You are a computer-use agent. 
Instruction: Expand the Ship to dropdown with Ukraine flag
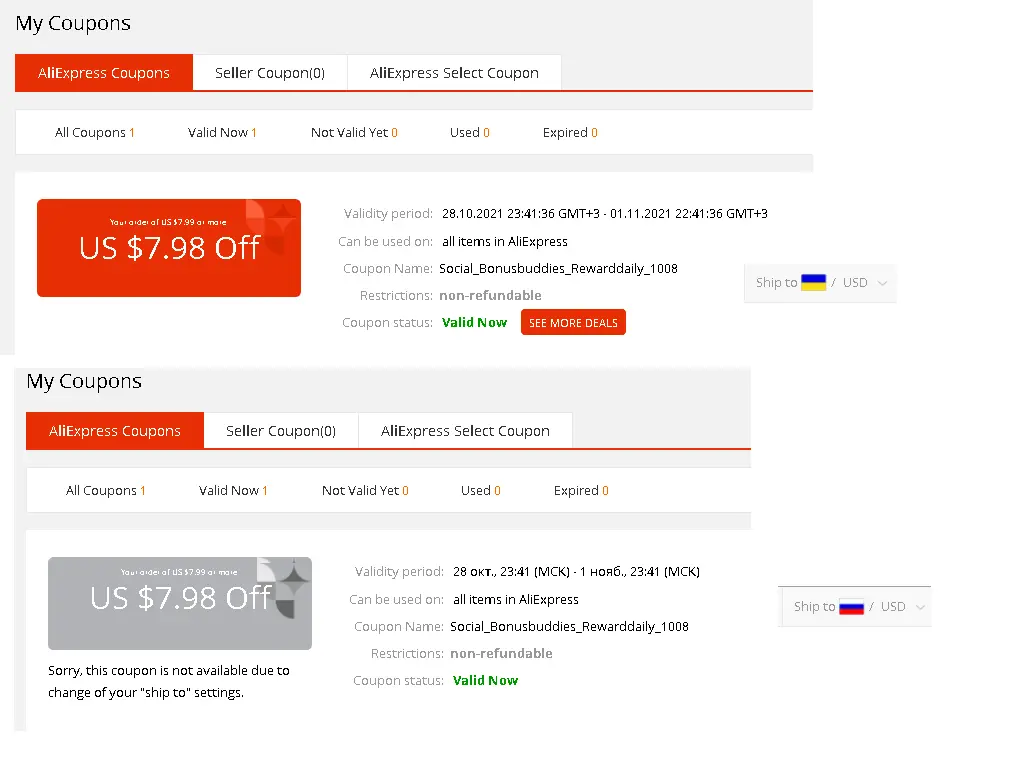(x=820, y=283)
